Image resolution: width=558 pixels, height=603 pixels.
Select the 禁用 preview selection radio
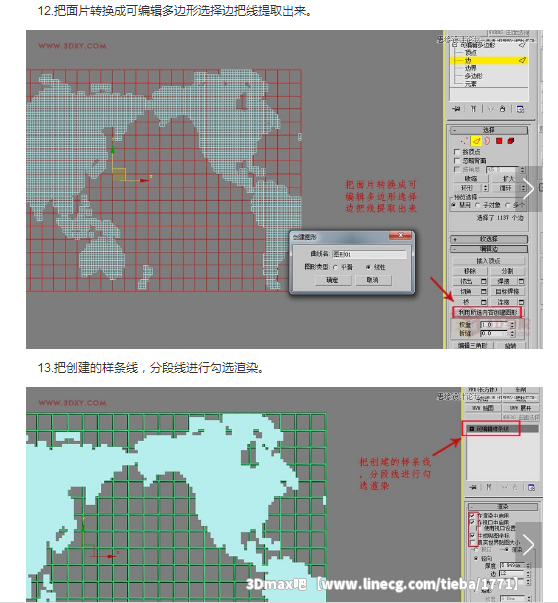454,205
